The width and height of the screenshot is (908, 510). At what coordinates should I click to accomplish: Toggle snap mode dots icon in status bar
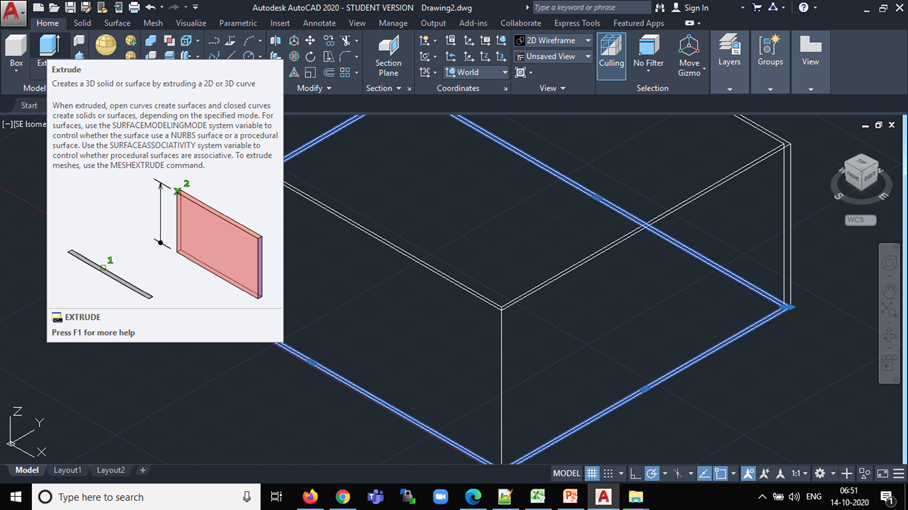click(x=608, y=473)
